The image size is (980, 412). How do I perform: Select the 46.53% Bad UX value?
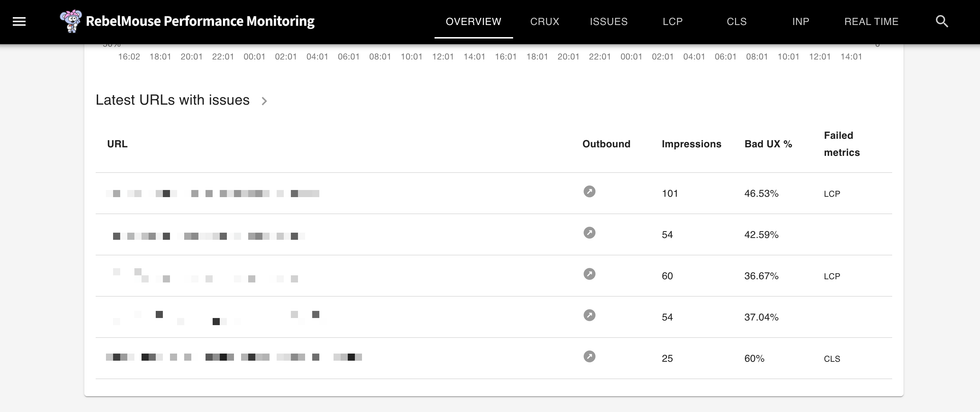click(x=761, y=193)
